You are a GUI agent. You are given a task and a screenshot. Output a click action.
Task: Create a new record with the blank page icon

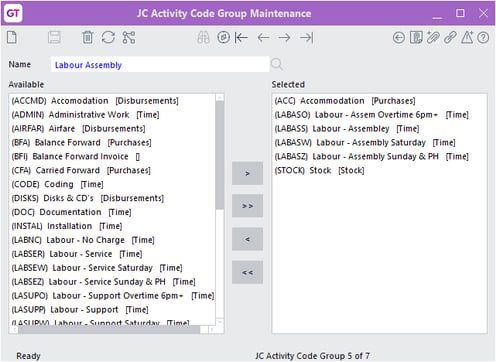coord(12,37)
